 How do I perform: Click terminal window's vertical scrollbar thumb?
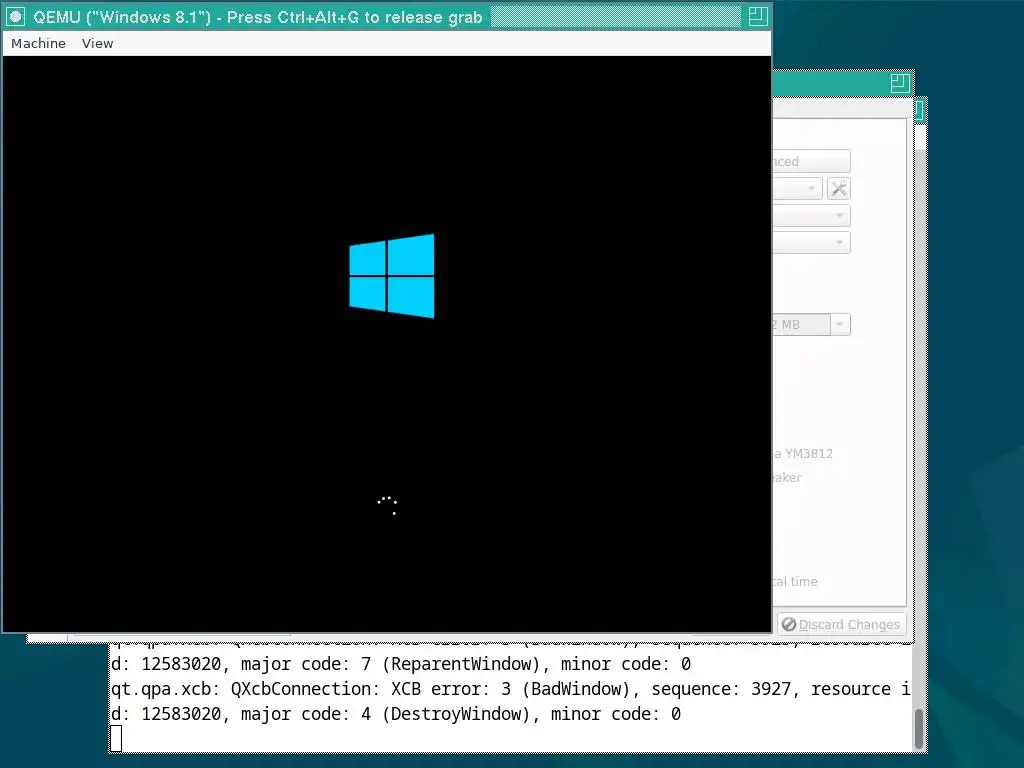pos(919,729)
